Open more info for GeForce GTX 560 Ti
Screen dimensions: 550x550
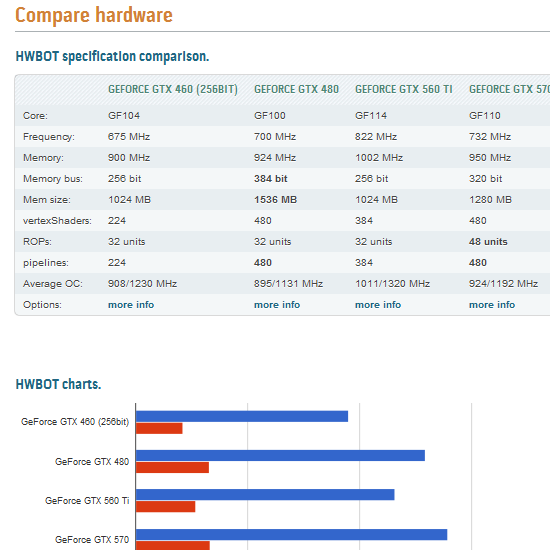[378, 304]
